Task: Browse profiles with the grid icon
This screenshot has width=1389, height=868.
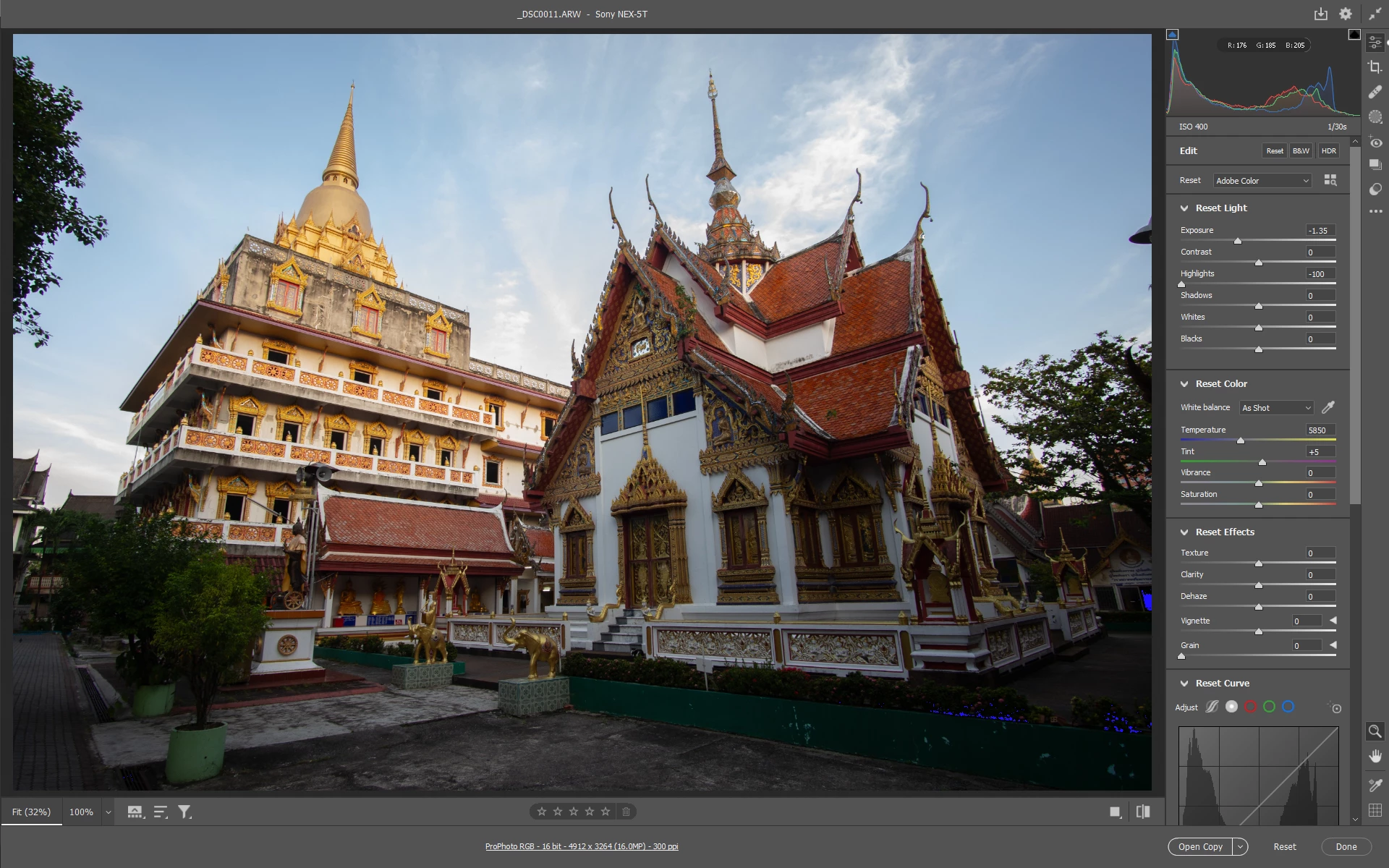Action: [1330, 180]
